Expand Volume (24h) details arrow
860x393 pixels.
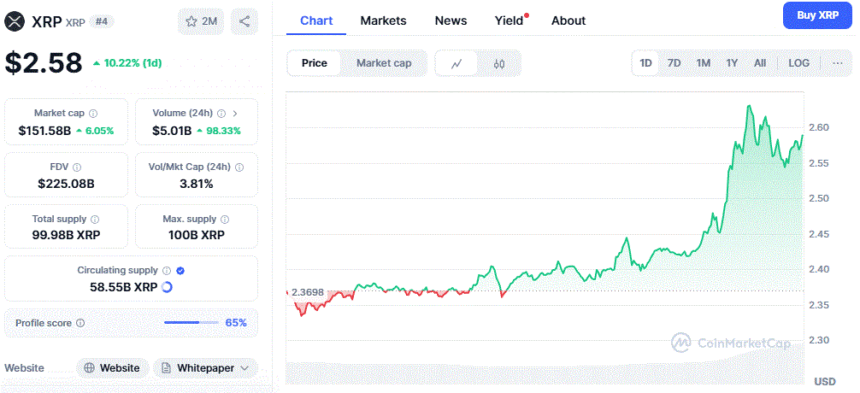[235, 113]
